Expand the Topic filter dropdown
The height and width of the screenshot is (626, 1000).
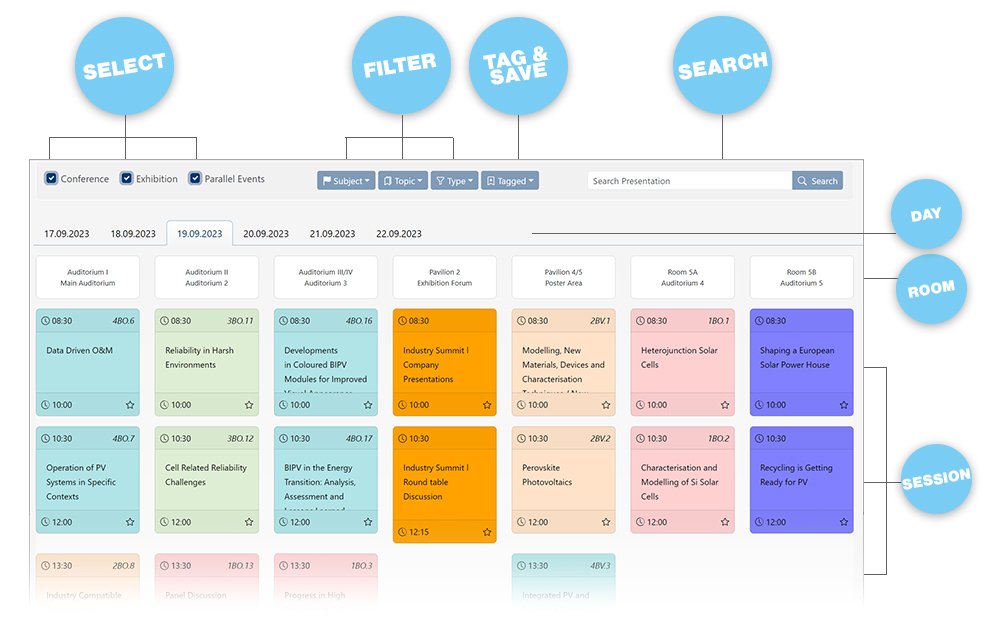coord(402,181)
